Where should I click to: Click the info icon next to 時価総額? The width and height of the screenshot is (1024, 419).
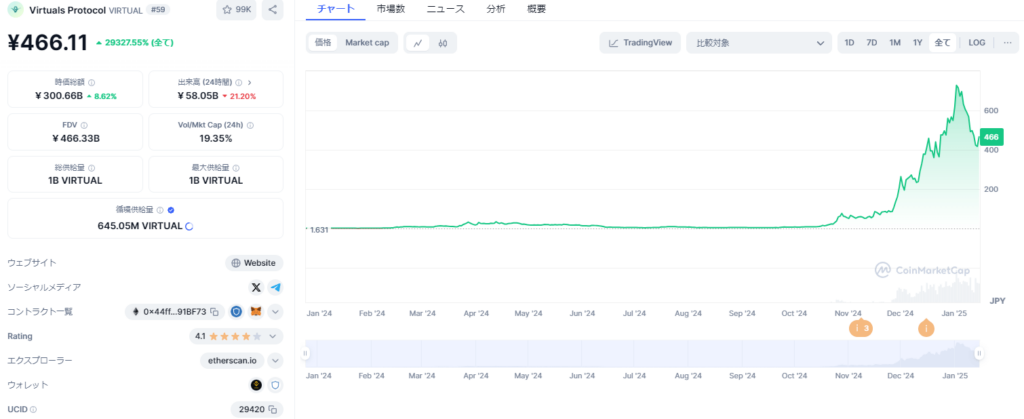pos(91,83)
